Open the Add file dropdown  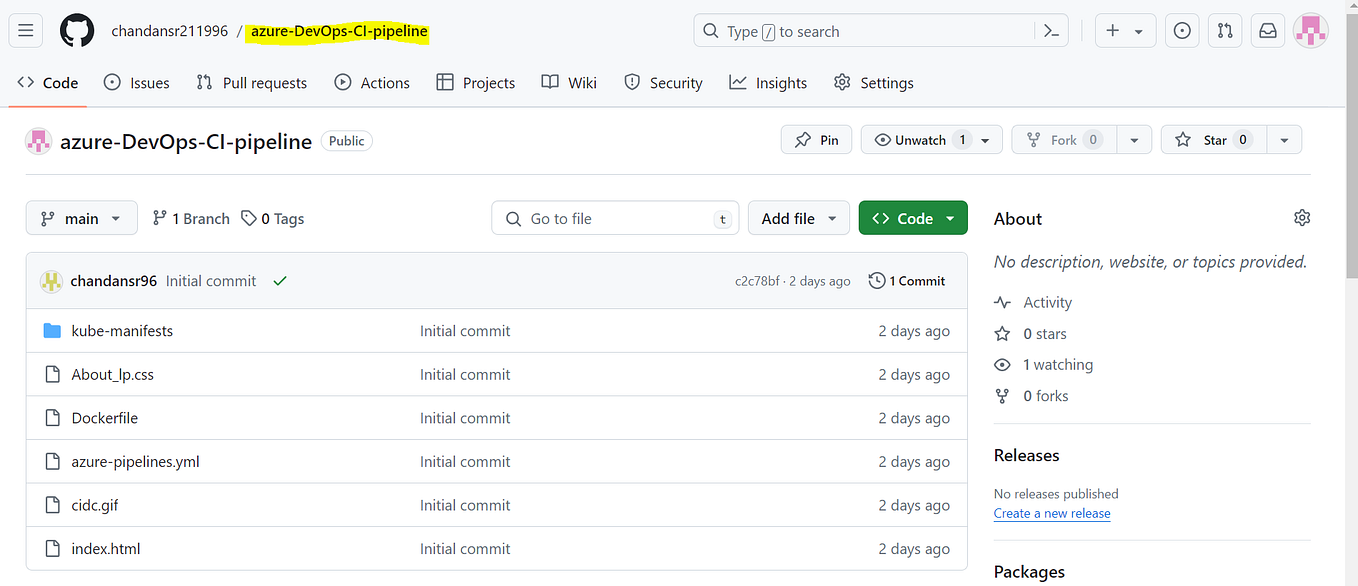pyautogui.click(x=798, y=218)
